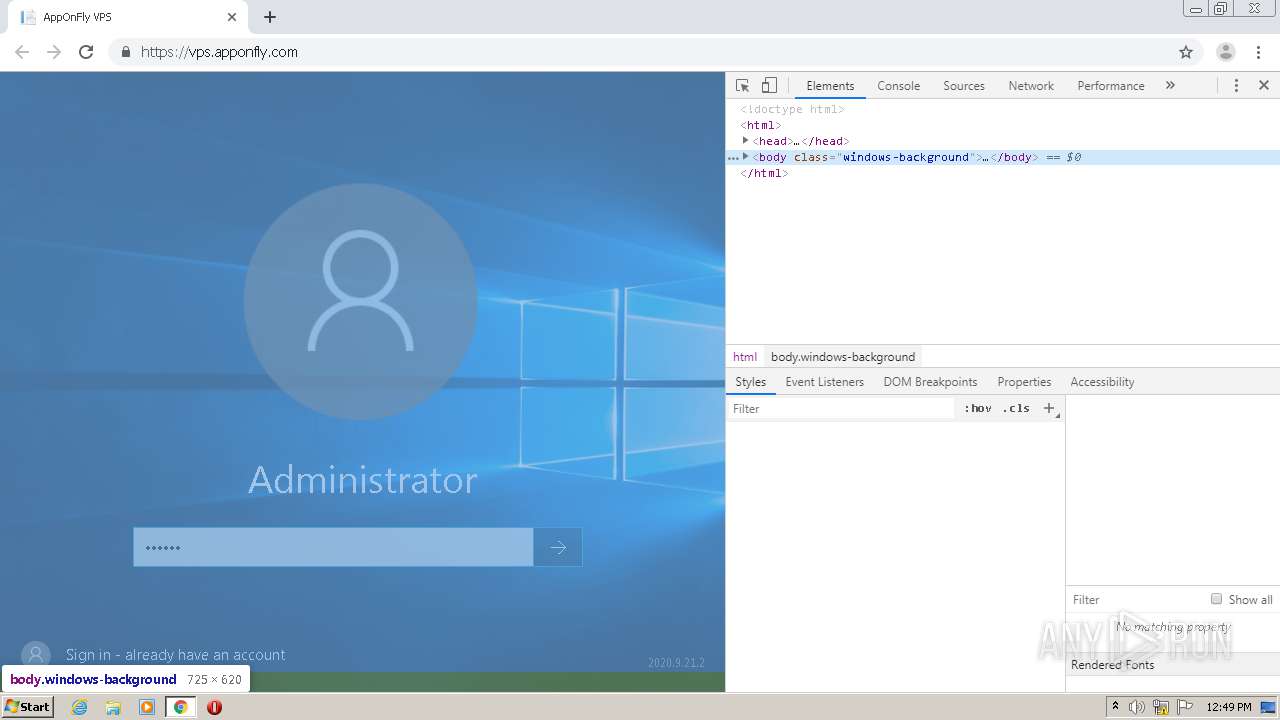
Task: Bookmark this page star icon
Action: (x=1186, y=52)
